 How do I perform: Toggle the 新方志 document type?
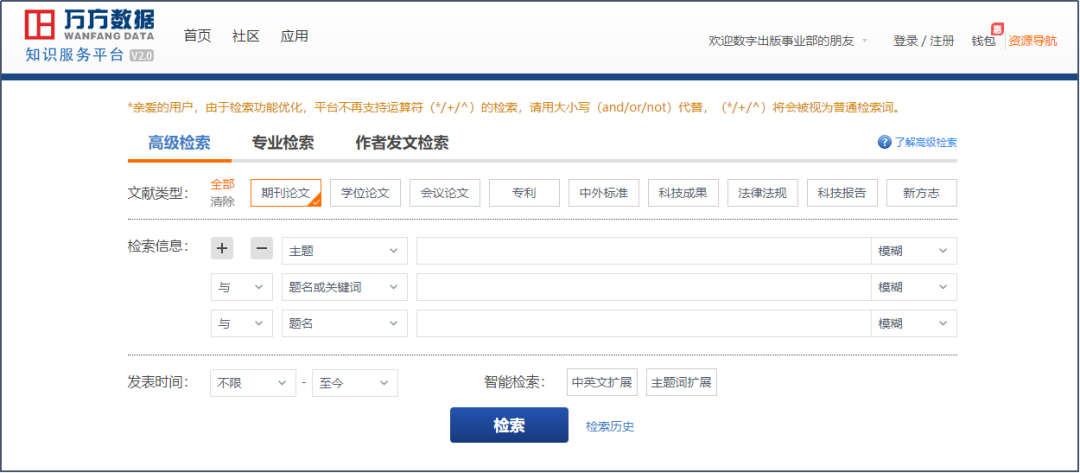[922, 193]
